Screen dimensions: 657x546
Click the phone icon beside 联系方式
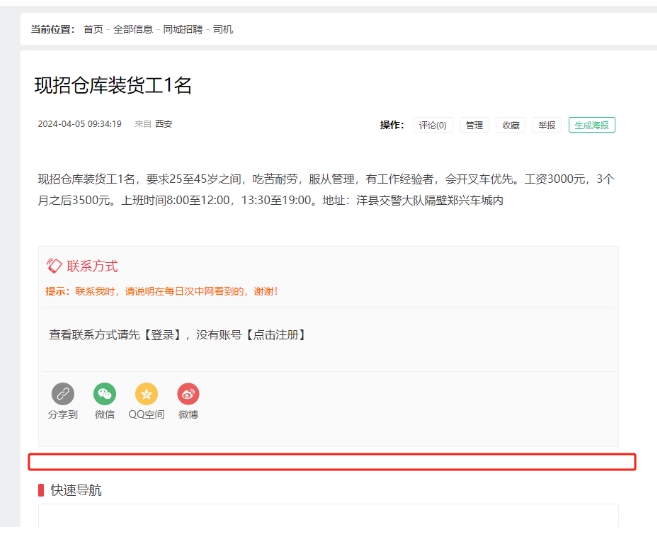pos(54,266)
